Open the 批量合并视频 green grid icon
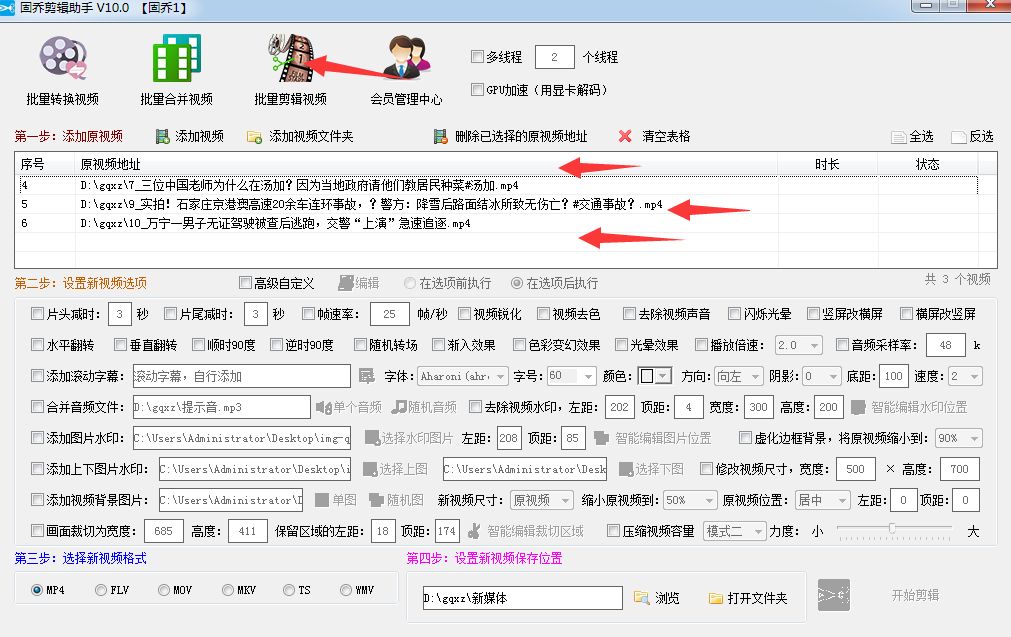The image size is (1011, 637). 177,57
